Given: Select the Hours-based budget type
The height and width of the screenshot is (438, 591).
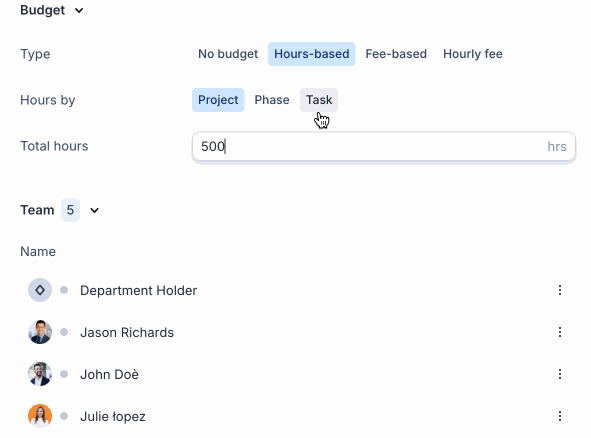Looking at the screenshot, I should point(312,54).
